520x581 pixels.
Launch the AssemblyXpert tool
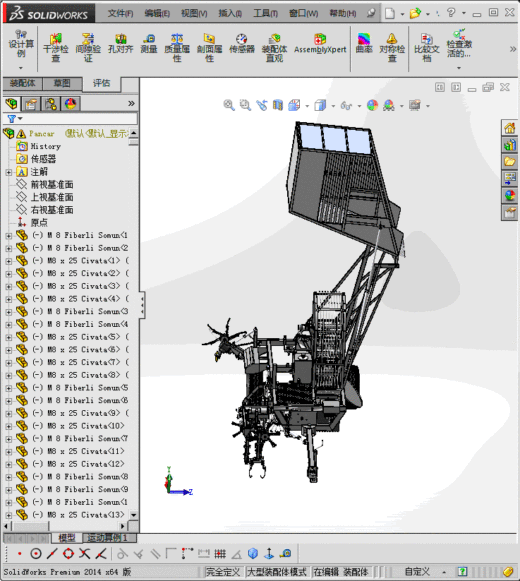320,44
